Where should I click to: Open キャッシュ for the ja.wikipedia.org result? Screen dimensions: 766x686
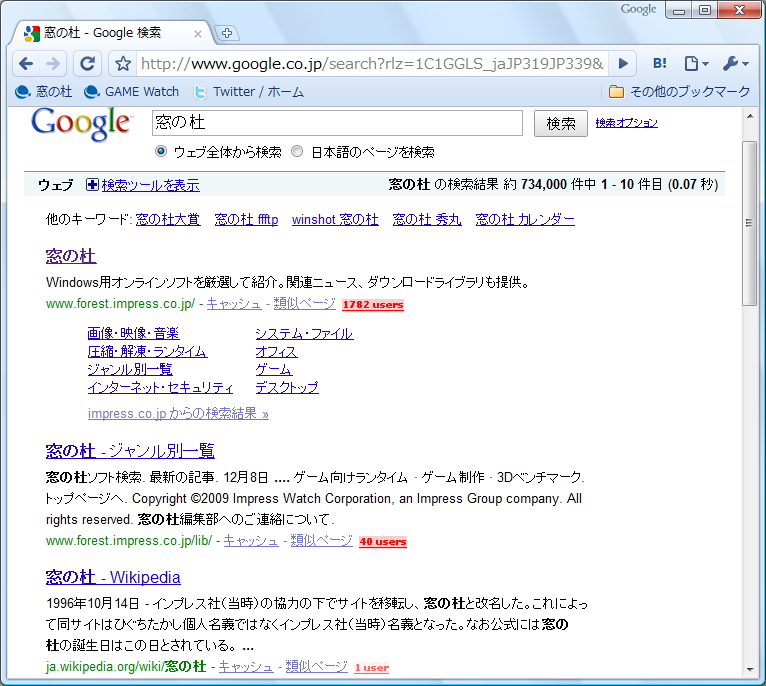pyautogui.click(x=246, y=666)
